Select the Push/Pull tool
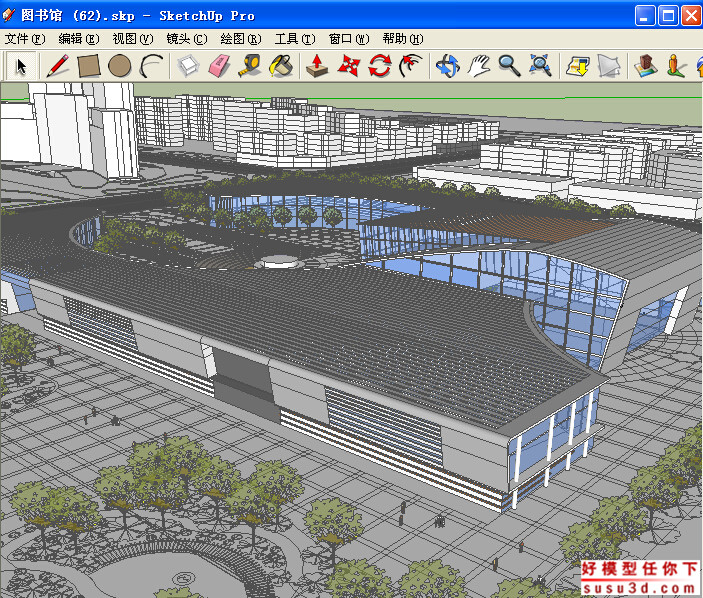 coord(317,66)
